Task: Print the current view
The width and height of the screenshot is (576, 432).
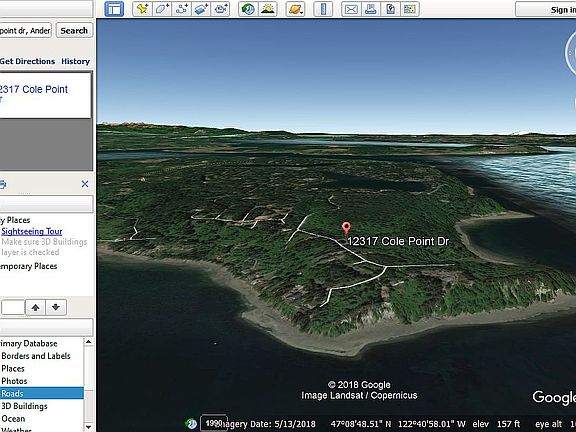Action: coord(371,9)
